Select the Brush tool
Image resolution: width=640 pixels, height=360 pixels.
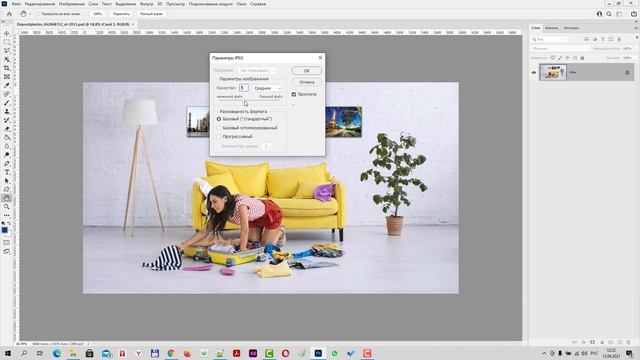(x=7, y=103)
